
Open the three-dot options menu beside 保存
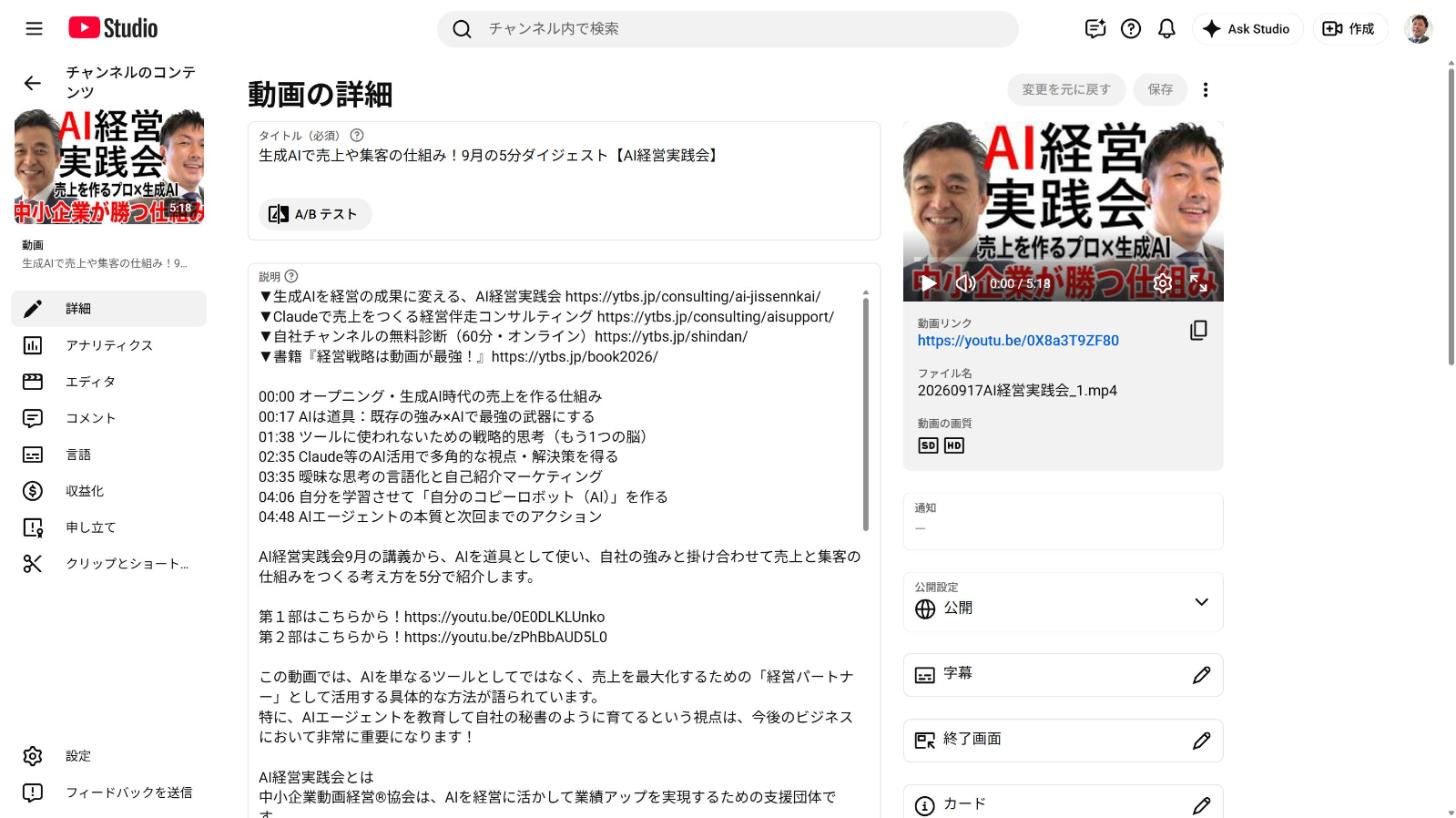[1205, 90]
